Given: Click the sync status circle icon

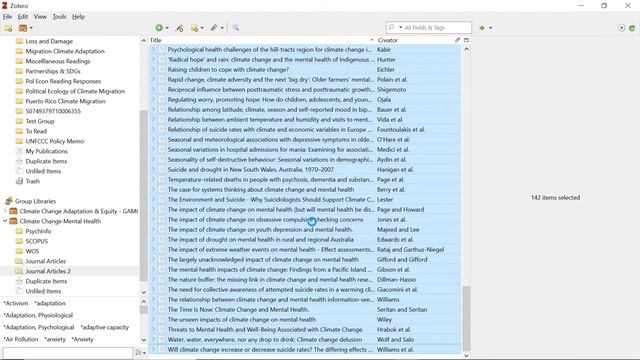Looking at the screenshot, I should click(621, 28).
